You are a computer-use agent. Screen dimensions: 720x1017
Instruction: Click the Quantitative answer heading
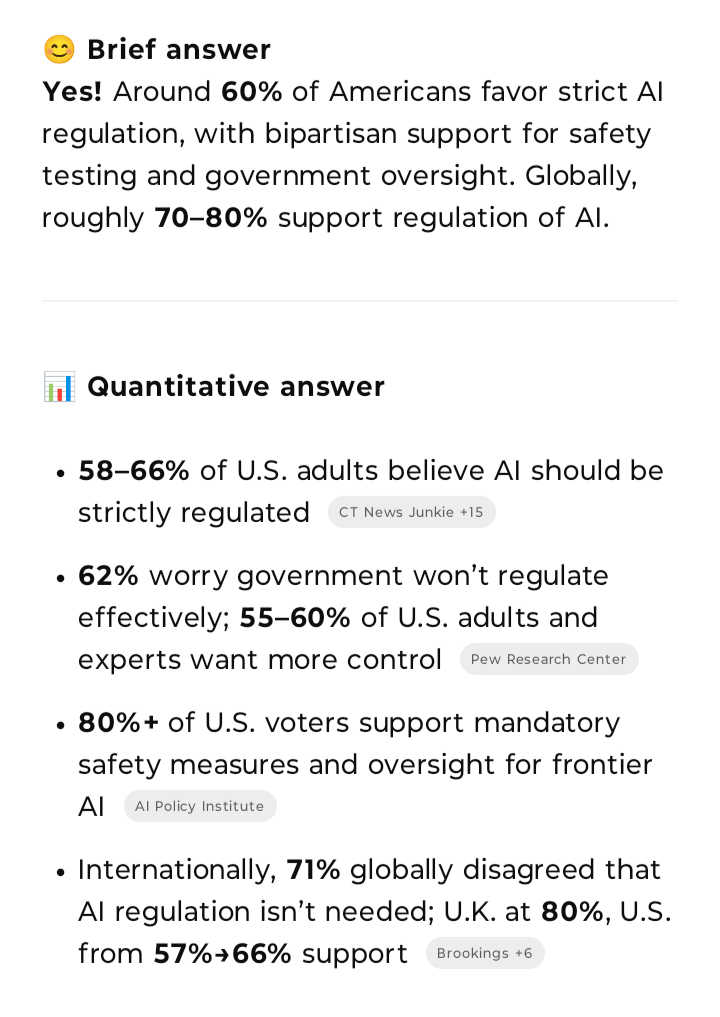pos(236,387)
